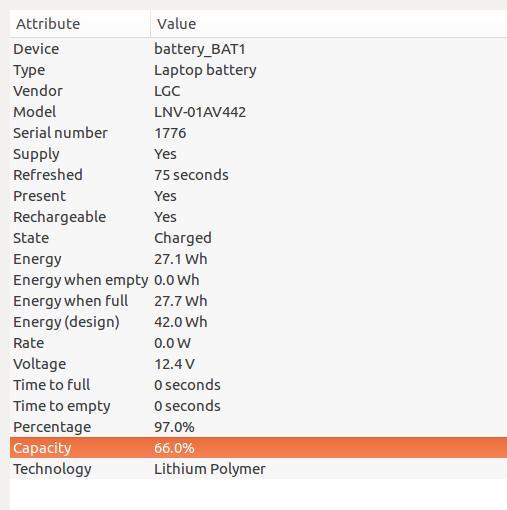The width and height of the screenshot is (507, 510).
Task: Select the Supply row
Action: pos(258,154)
